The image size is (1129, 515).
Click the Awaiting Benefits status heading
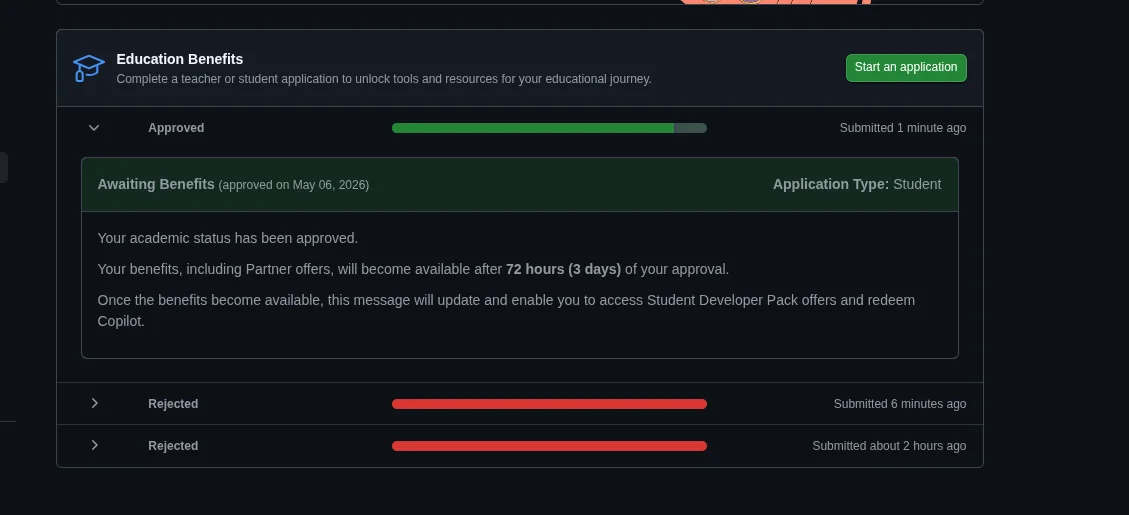[156, 184]
